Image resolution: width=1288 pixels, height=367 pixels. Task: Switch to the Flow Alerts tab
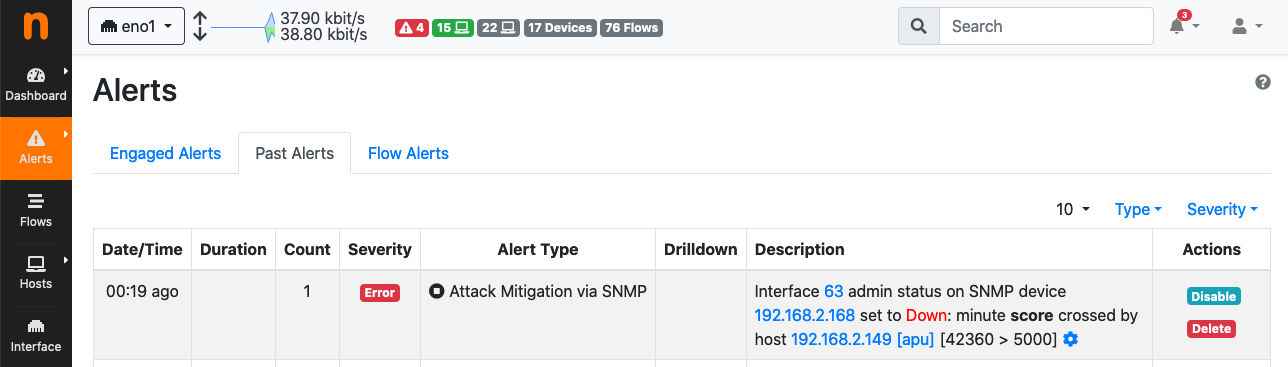coord(408,153)
